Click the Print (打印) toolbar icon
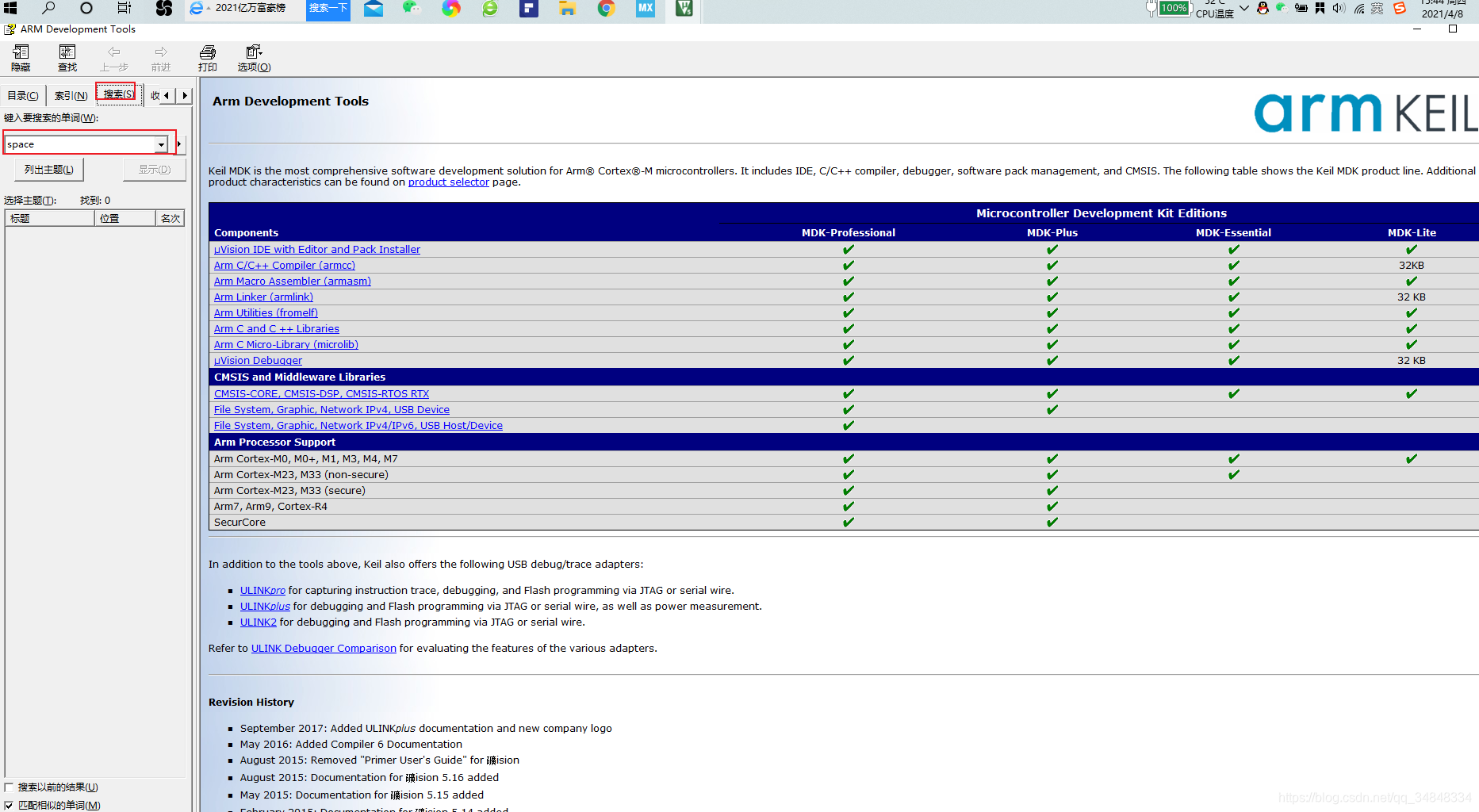This screenshot has width=1479, height=812. [208, 58]
